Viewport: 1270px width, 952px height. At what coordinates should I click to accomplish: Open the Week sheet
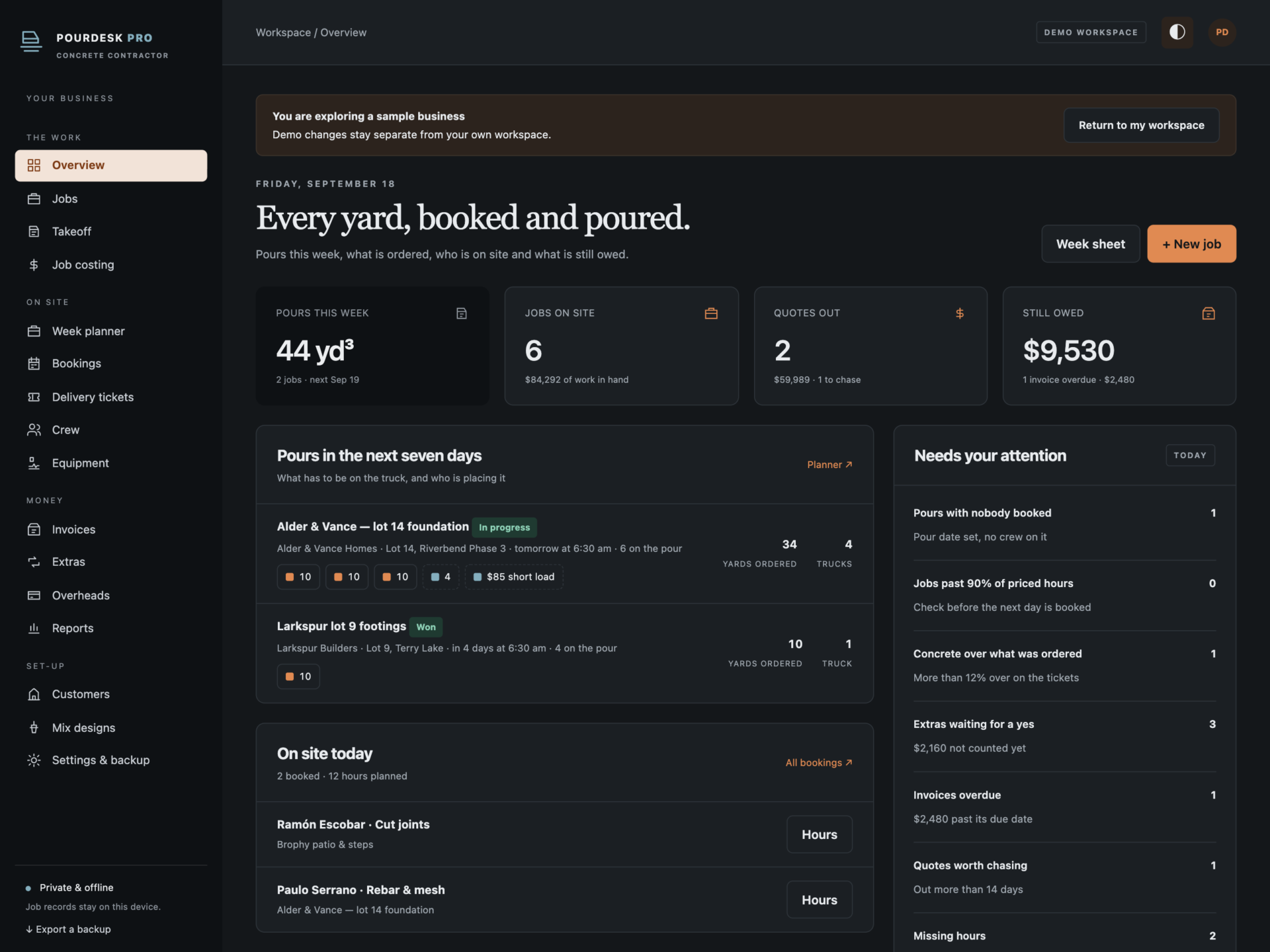point(1090,244)
